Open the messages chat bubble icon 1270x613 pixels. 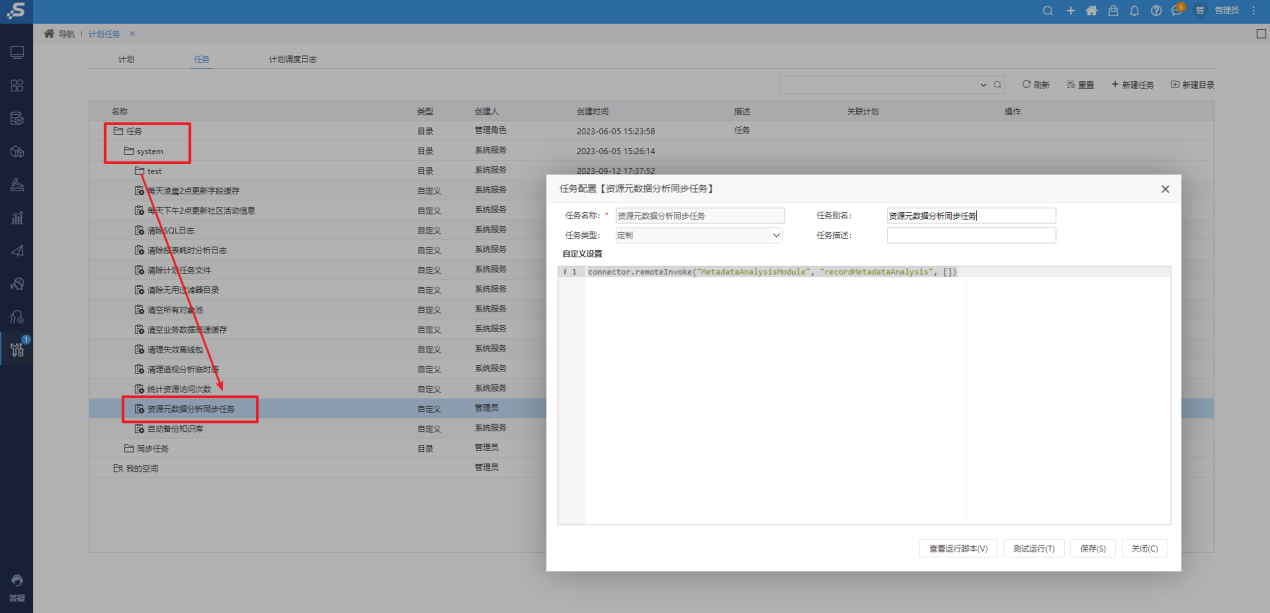click(1177, 10)
